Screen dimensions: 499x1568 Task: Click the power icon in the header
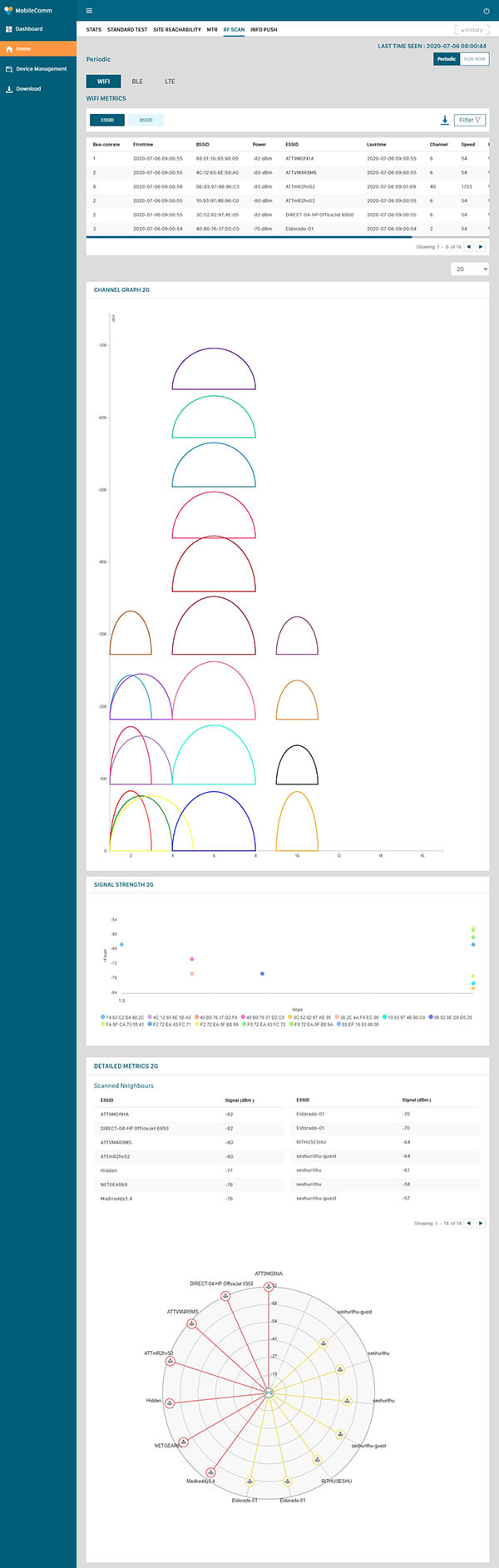pyautogui.click(x=487, y=11)
